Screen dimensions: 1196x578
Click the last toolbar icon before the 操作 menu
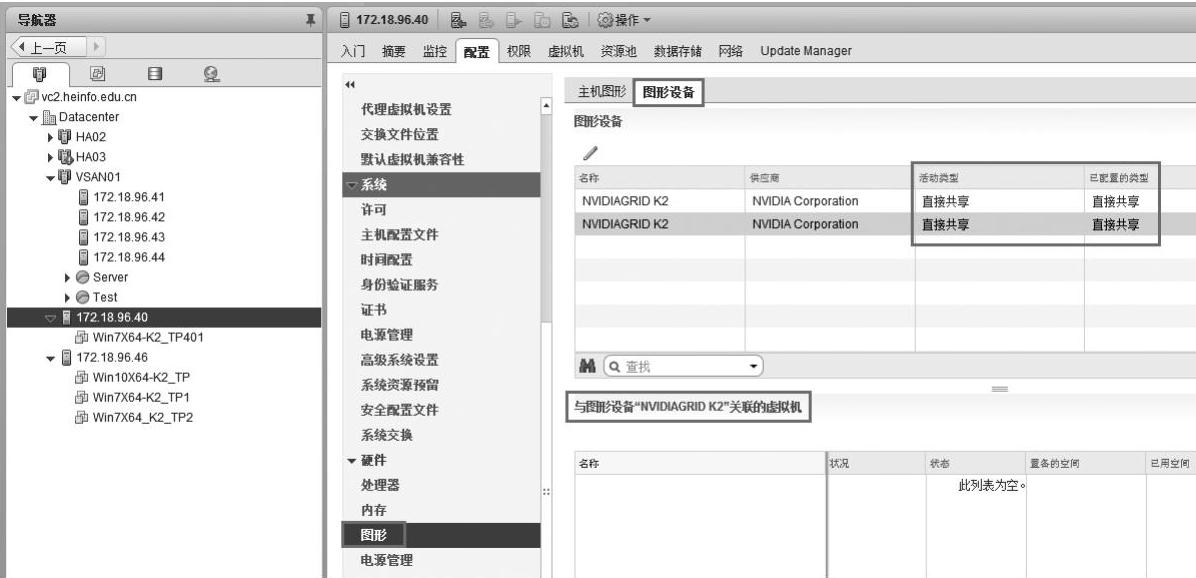point(570,20)
